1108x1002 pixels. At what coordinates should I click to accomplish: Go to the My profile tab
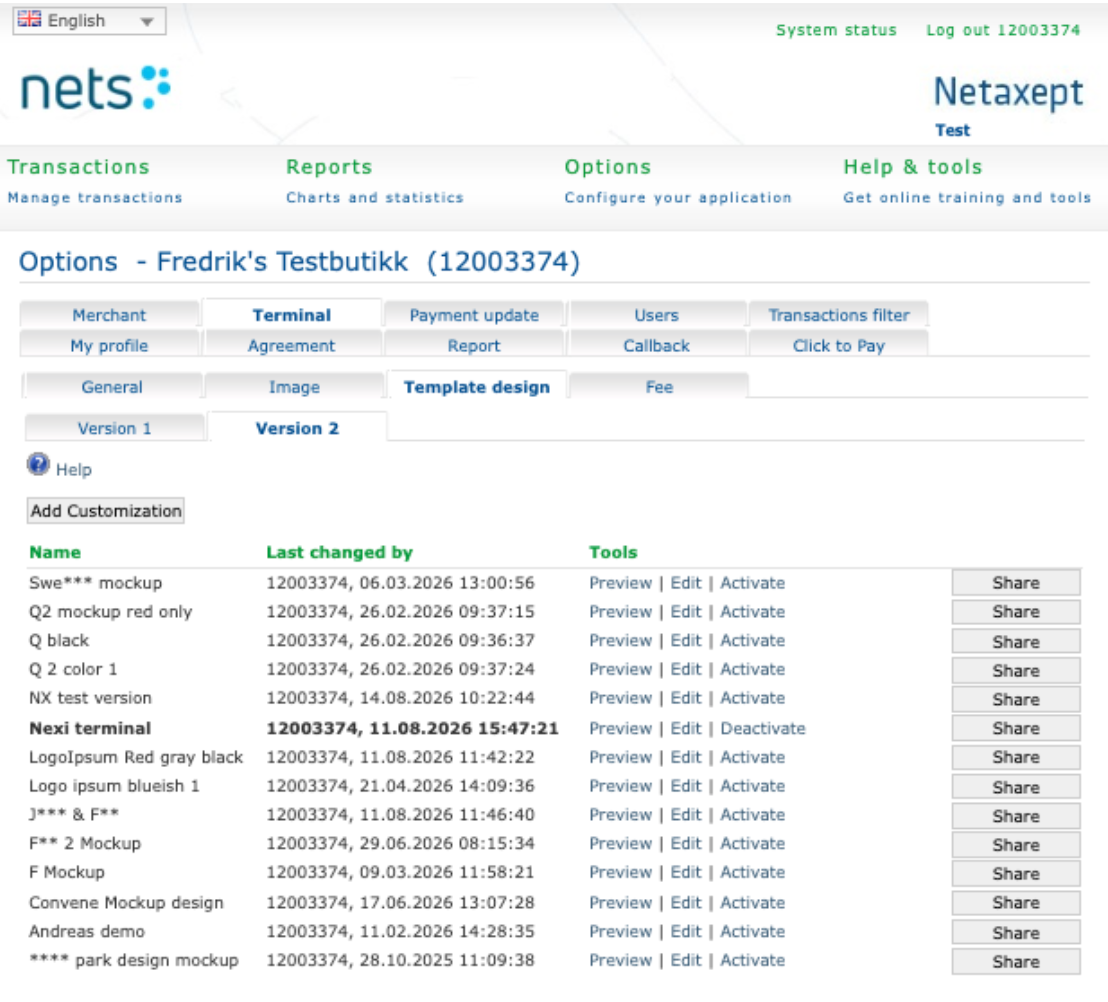point(110,346)
